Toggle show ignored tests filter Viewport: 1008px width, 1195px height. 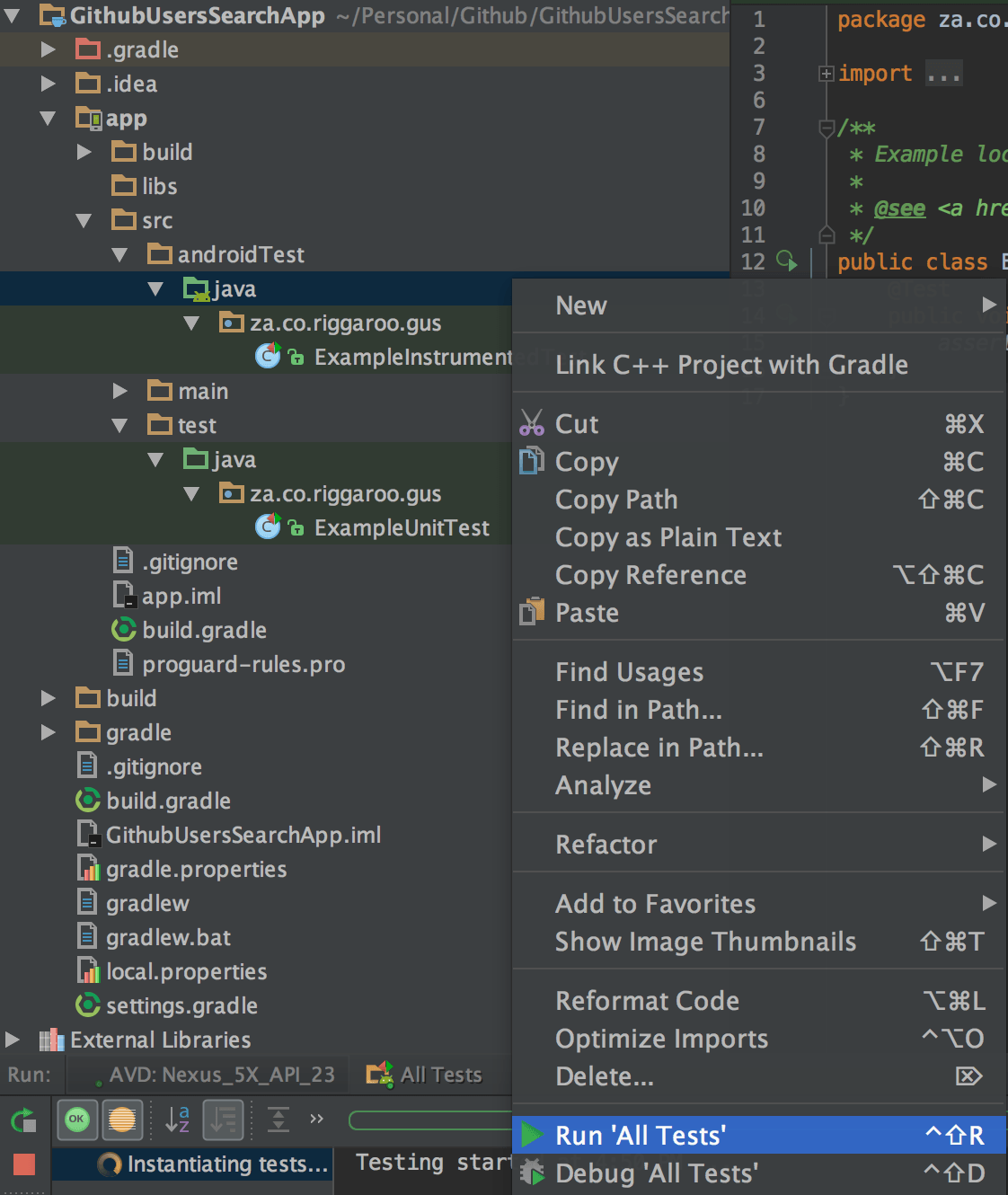[x=123, y=1120]
